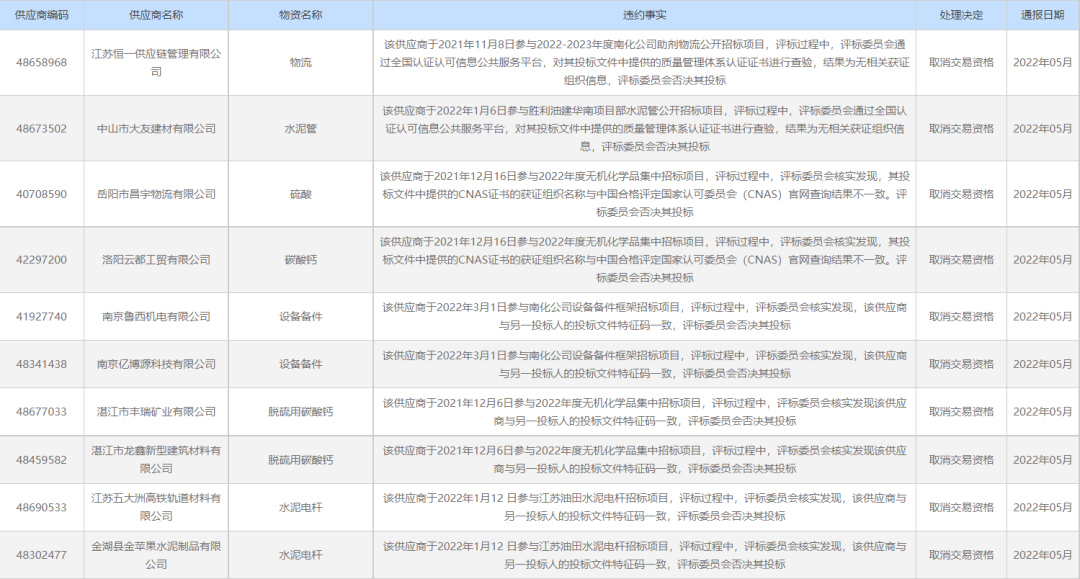Select supplier 中山市大友建材有限公司
The image size is (1080, 579).
point(157,129)
